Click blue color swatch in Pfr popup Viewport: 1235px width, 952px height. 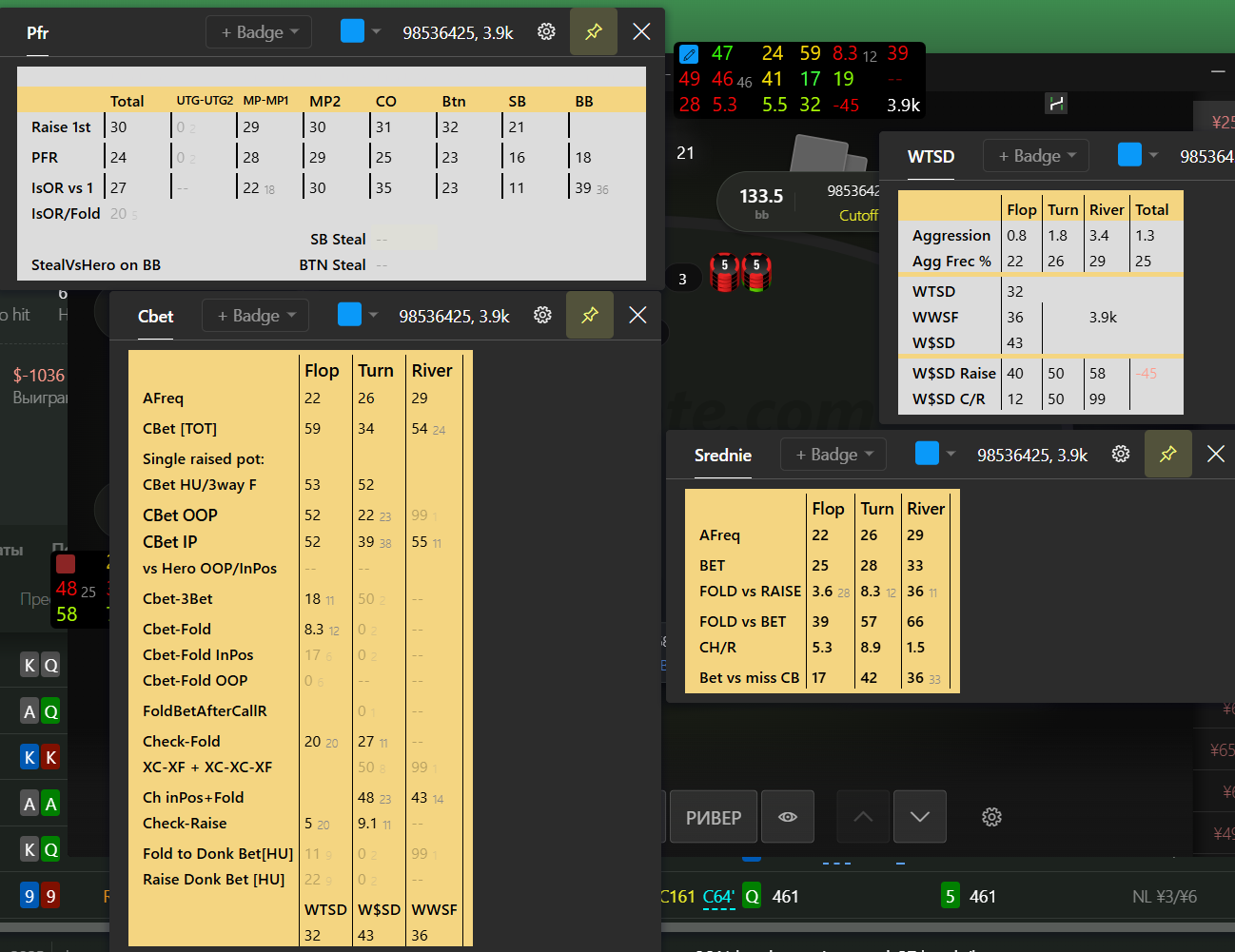point(352,31)
